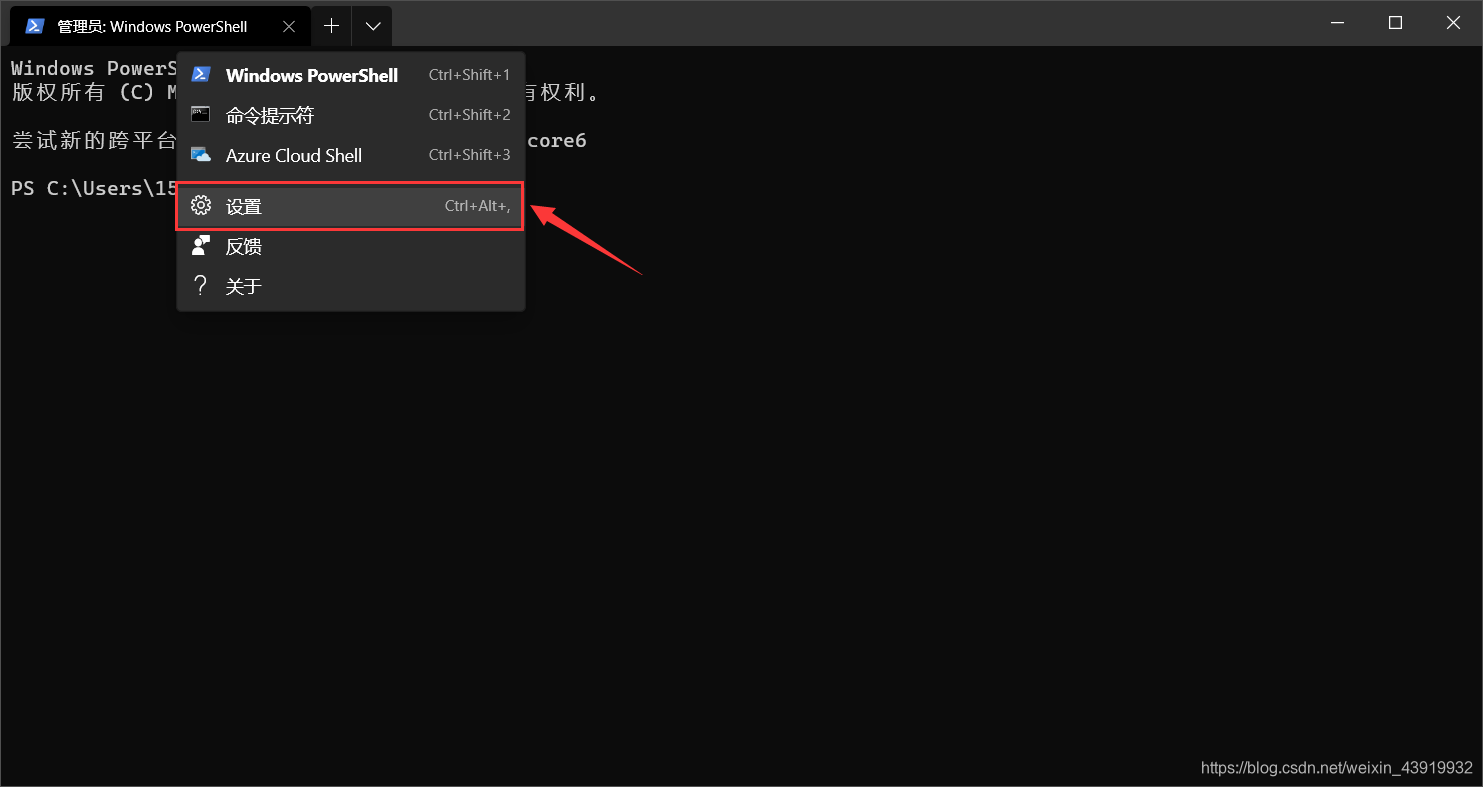Open 反馈 from the dropdown menu
The height and width of the screenshot is (787, 1483).
click(x=351, y=246)
